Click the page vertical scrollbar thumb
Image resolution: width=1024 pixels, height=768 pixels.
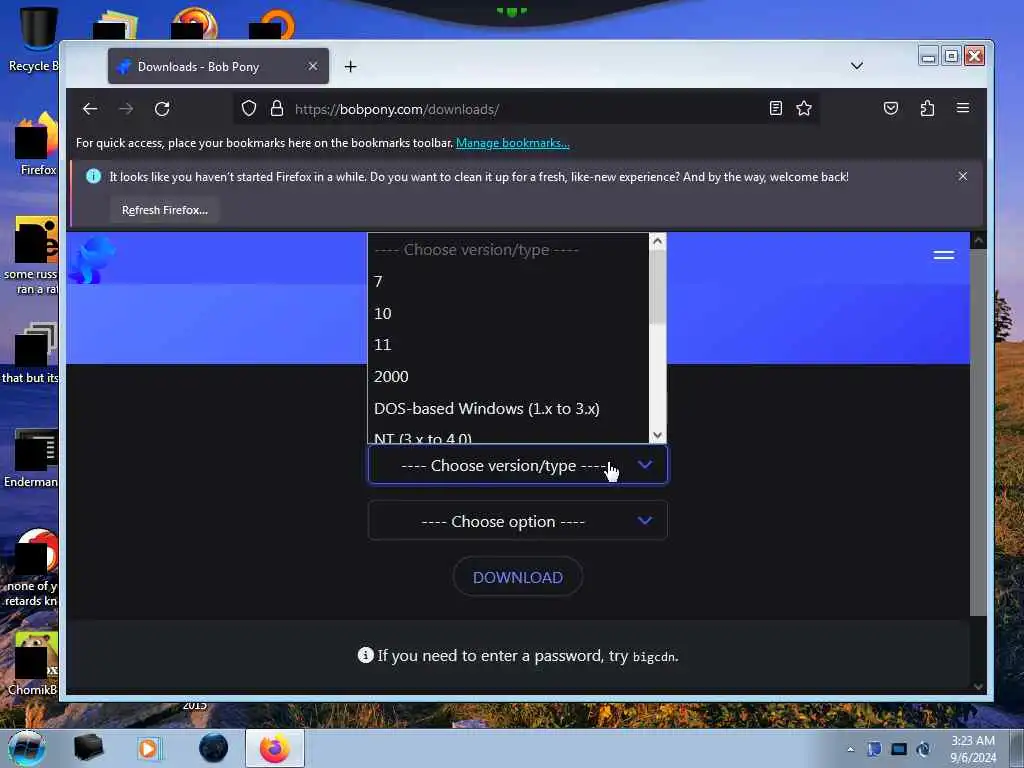tap(978, 432)
